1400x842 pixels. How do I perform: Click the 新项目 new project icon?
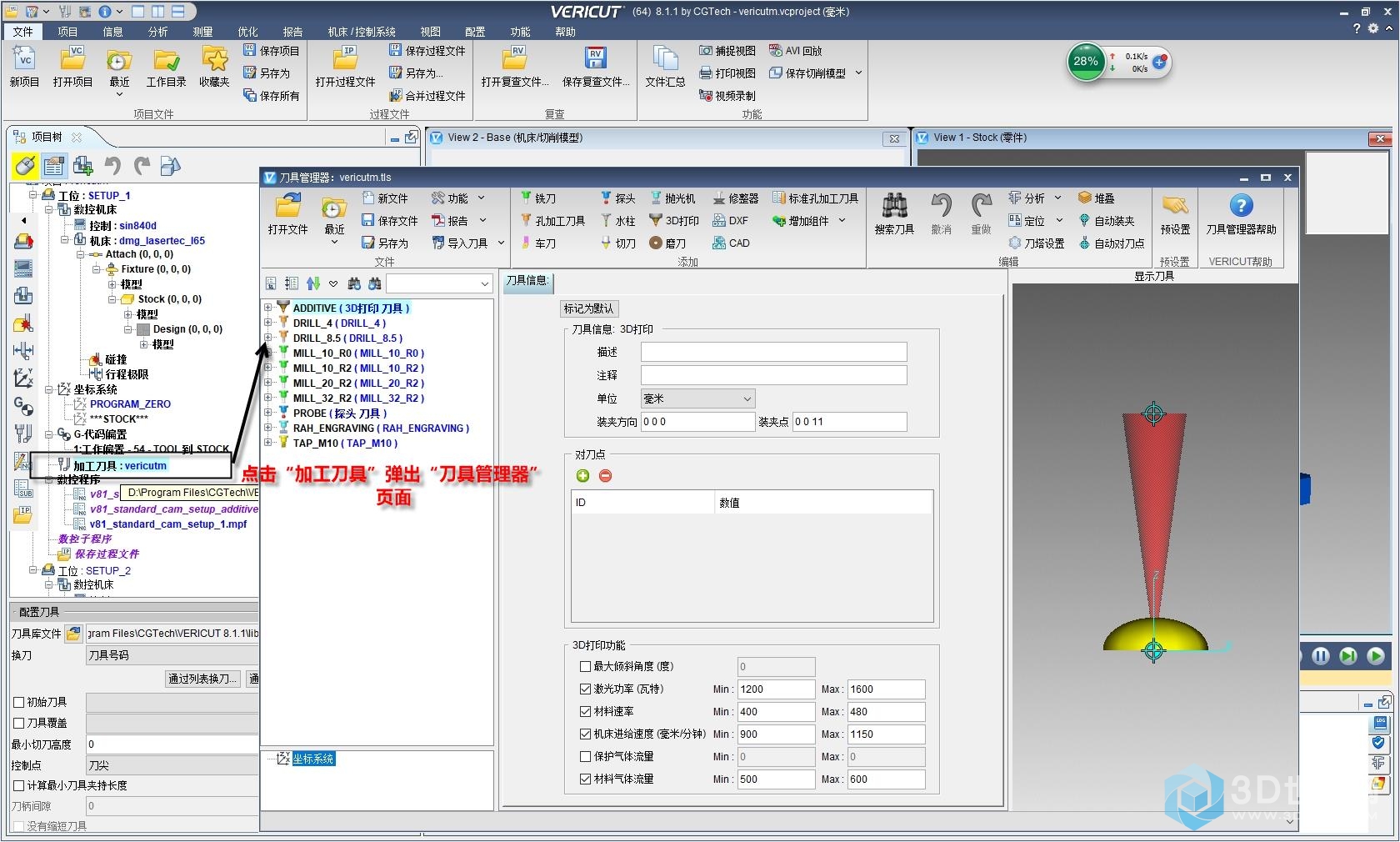tap(24, 67)
